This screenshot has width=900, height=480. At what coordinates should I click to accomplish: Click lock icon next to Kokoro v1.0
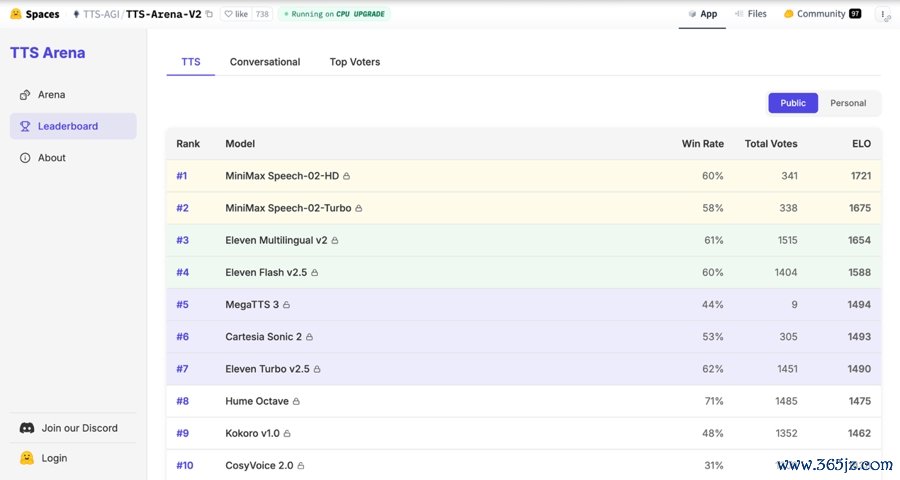287,433
